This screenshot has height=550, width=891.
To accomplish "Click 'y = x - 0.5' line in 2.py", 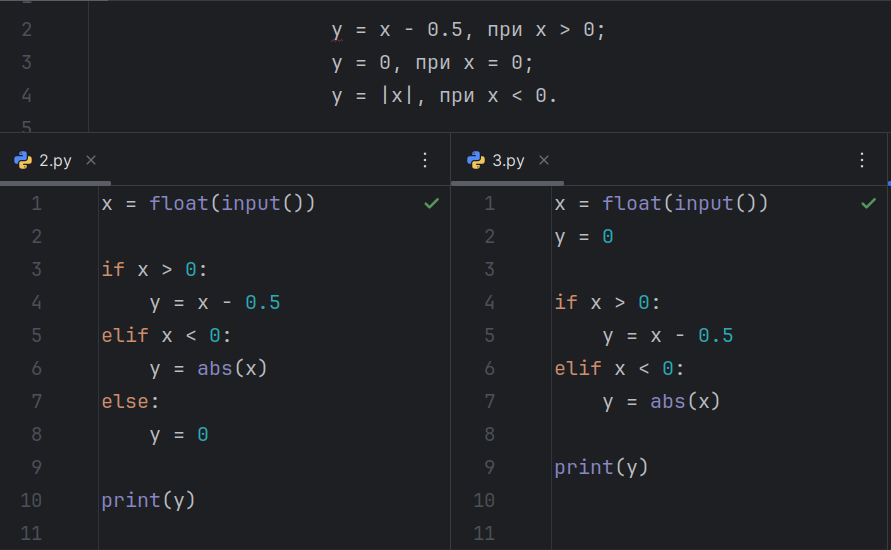I will [215, 303].
